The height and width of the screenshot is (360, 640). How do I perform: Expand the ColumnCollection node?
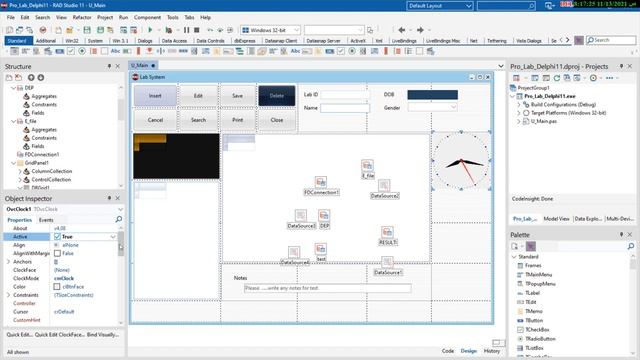[20, 171]
